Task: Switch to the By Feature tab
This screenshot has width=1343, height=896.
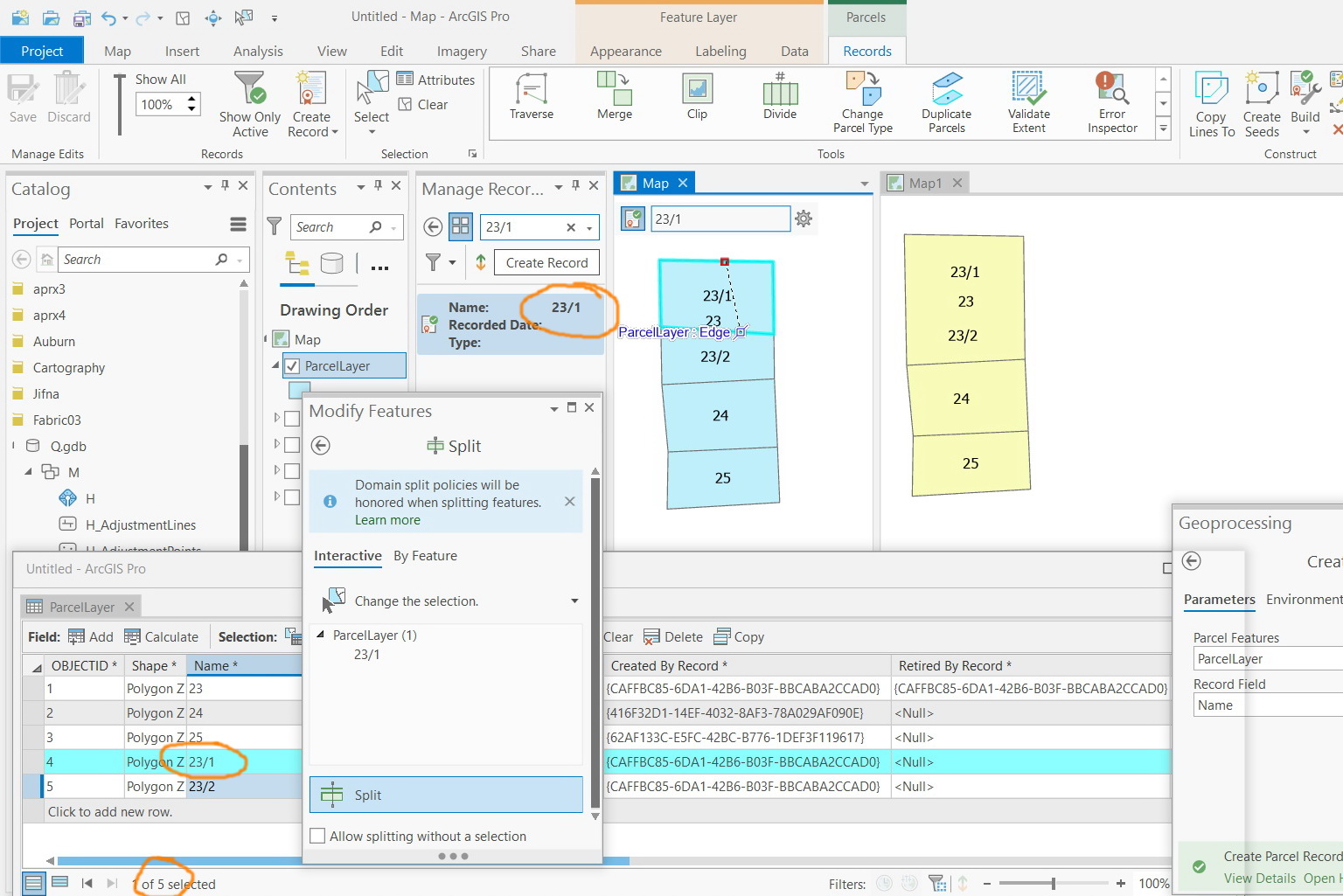Action: pos(425,556)
